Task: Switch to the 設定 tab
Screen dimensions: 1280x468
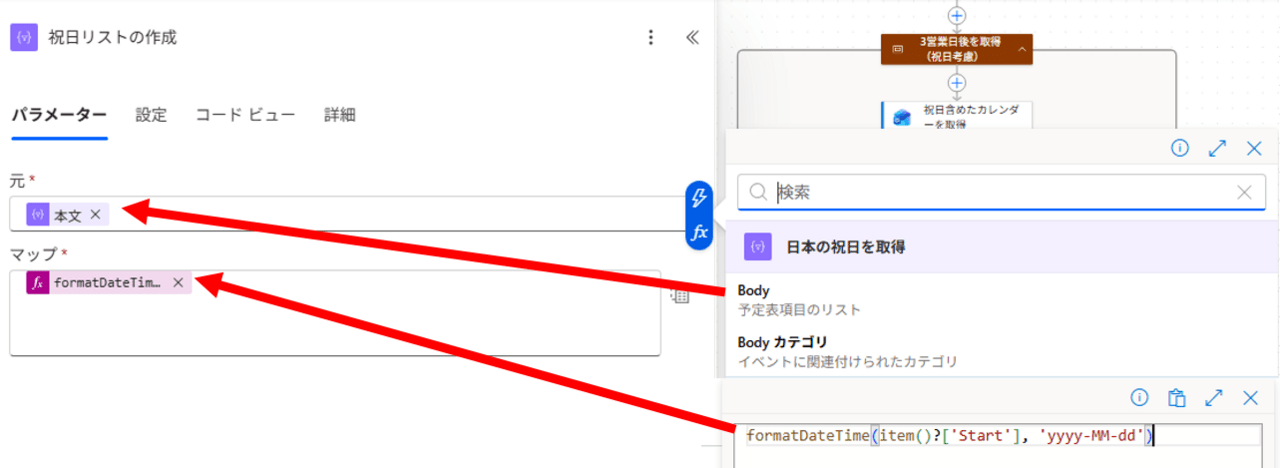Action: pyautogui.click(x=151, y=115)
